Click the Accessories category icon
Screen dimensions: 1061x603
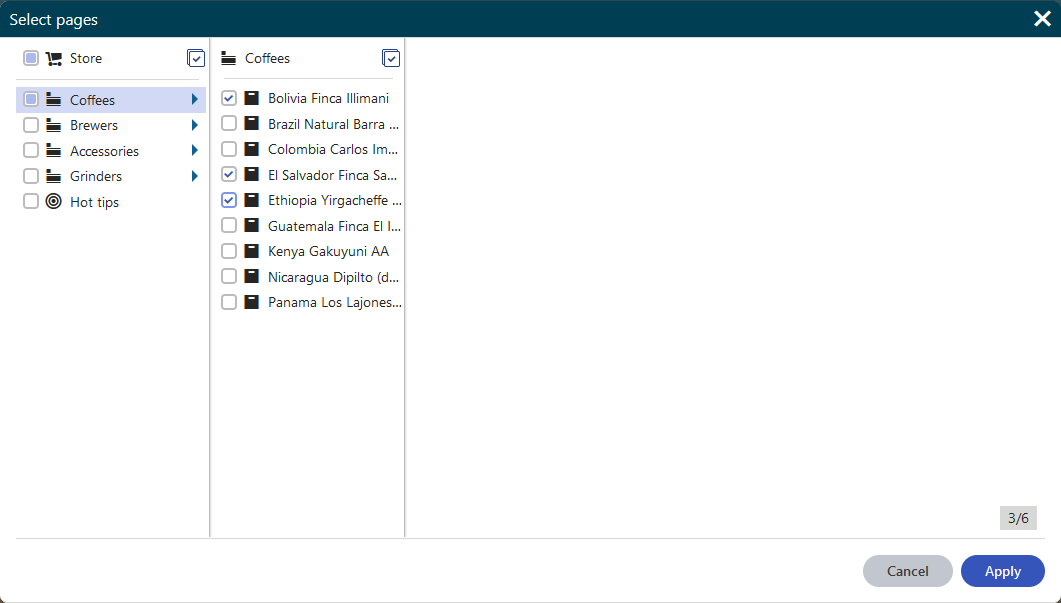coord(53,151)
